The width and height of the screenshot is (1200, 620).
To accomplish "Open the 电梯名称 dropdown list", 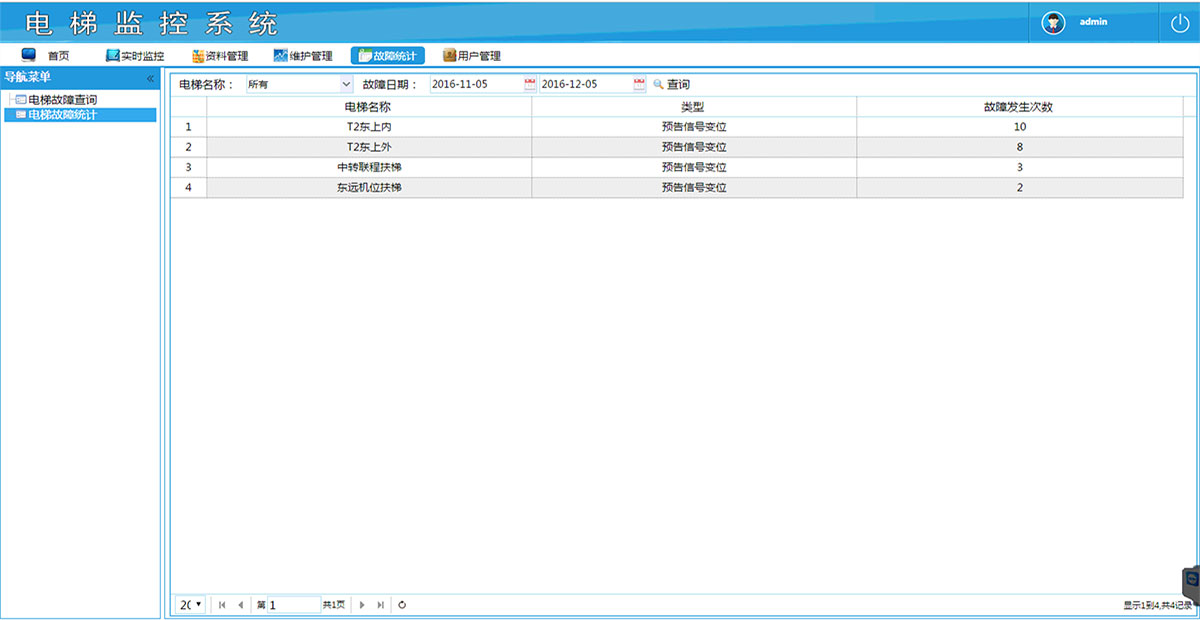I will 346,84.
